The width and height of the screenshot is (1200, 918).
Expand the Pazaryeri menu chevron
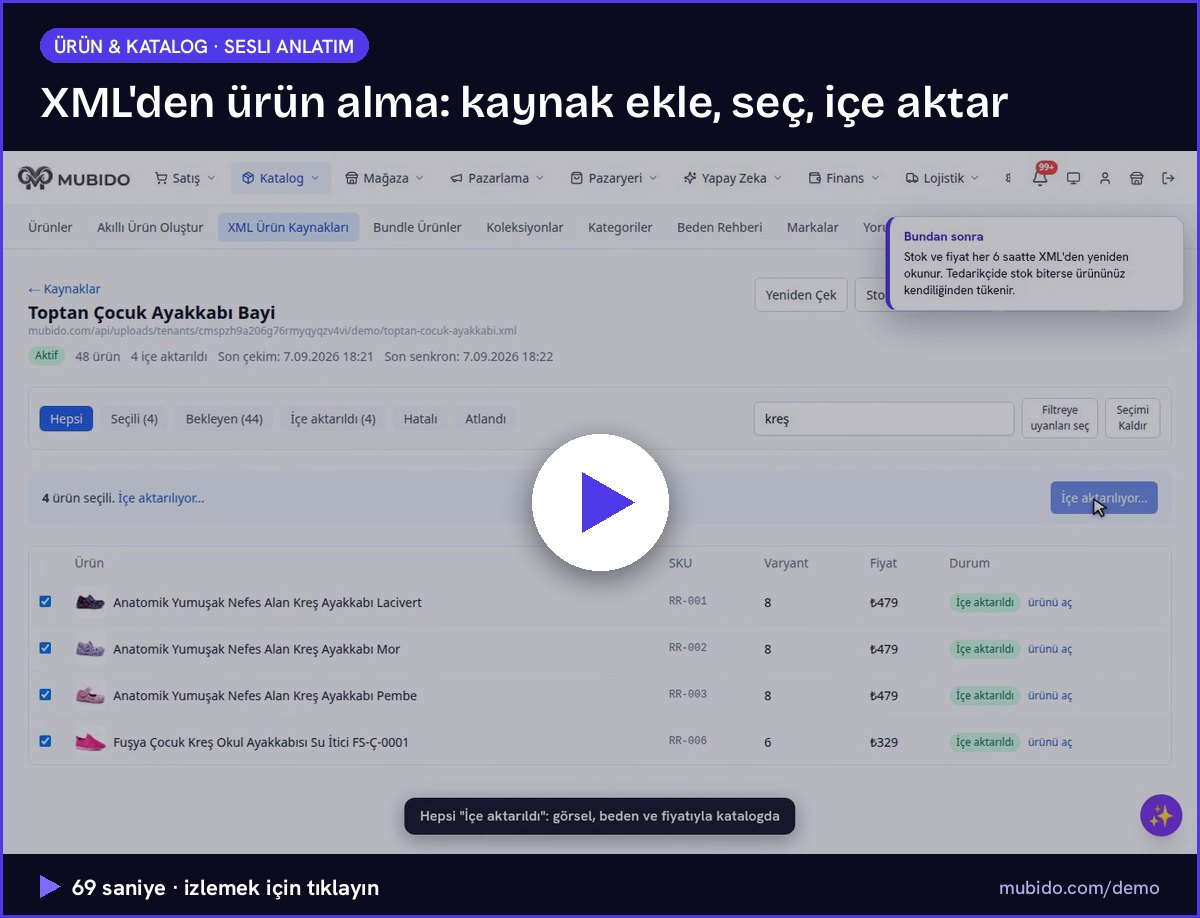pos(653,178)
